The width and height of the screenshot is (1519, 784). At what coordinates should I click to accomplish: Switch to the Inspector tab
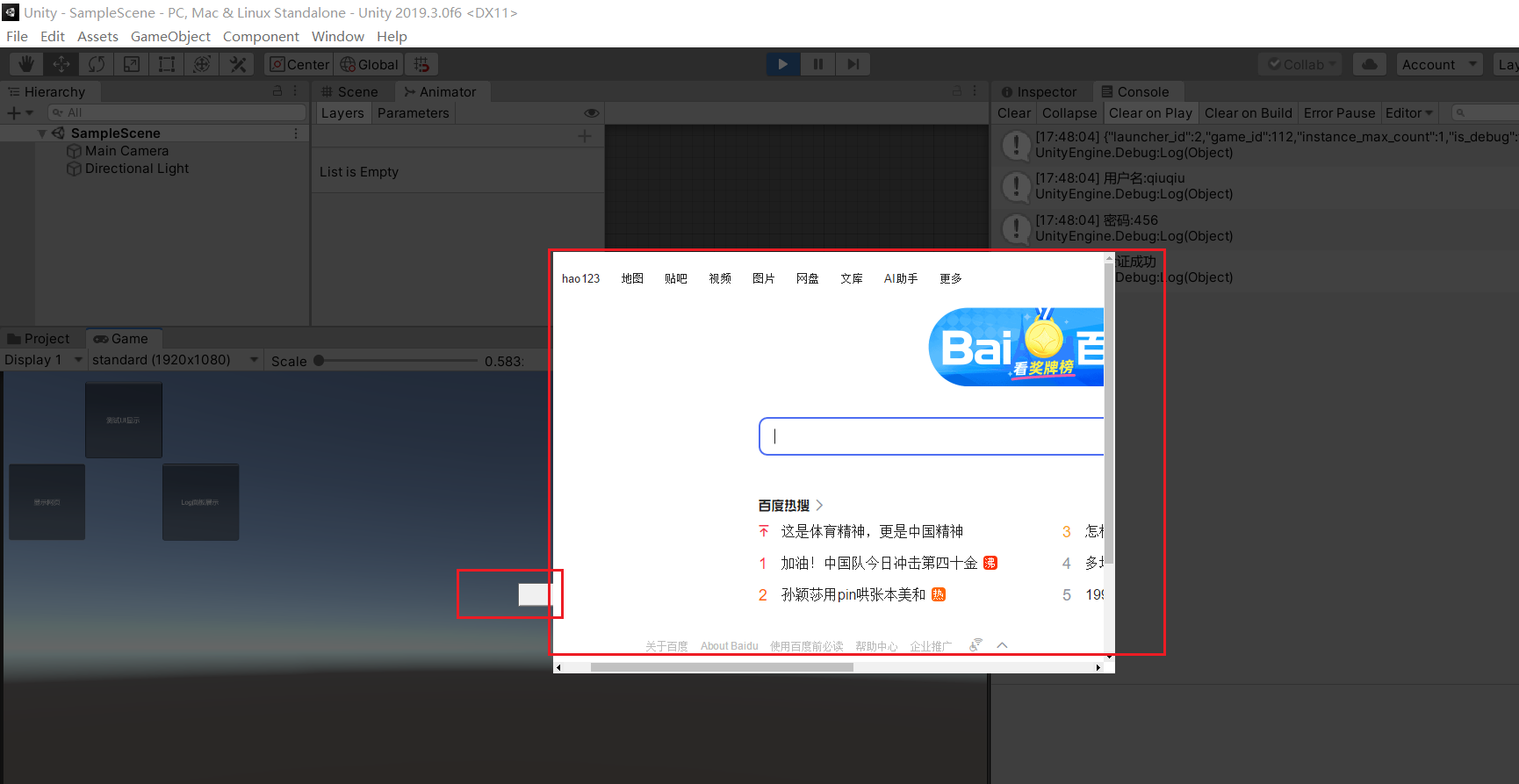pyautogui.click(x=1040, y=92)
